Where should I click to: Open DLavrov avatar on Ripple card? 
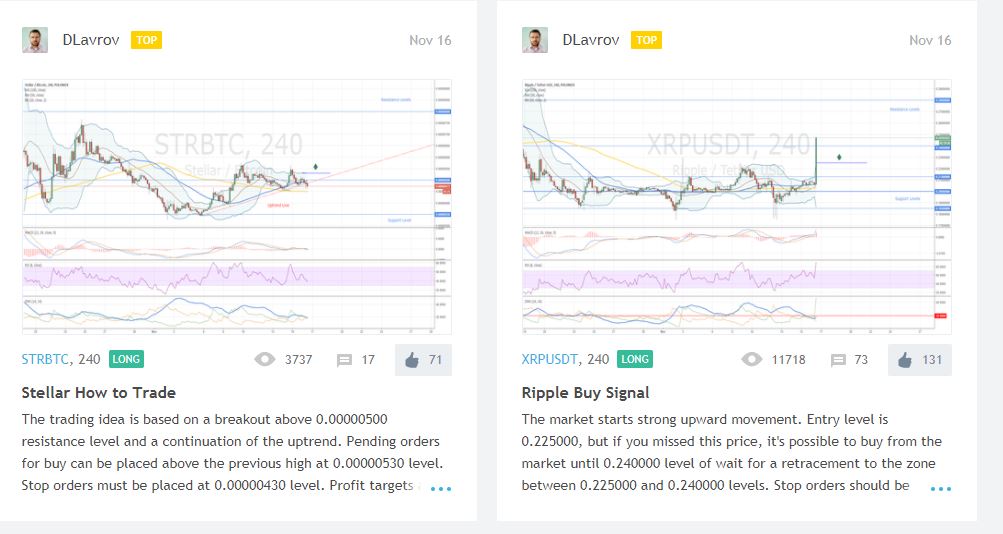coord(535,40)
